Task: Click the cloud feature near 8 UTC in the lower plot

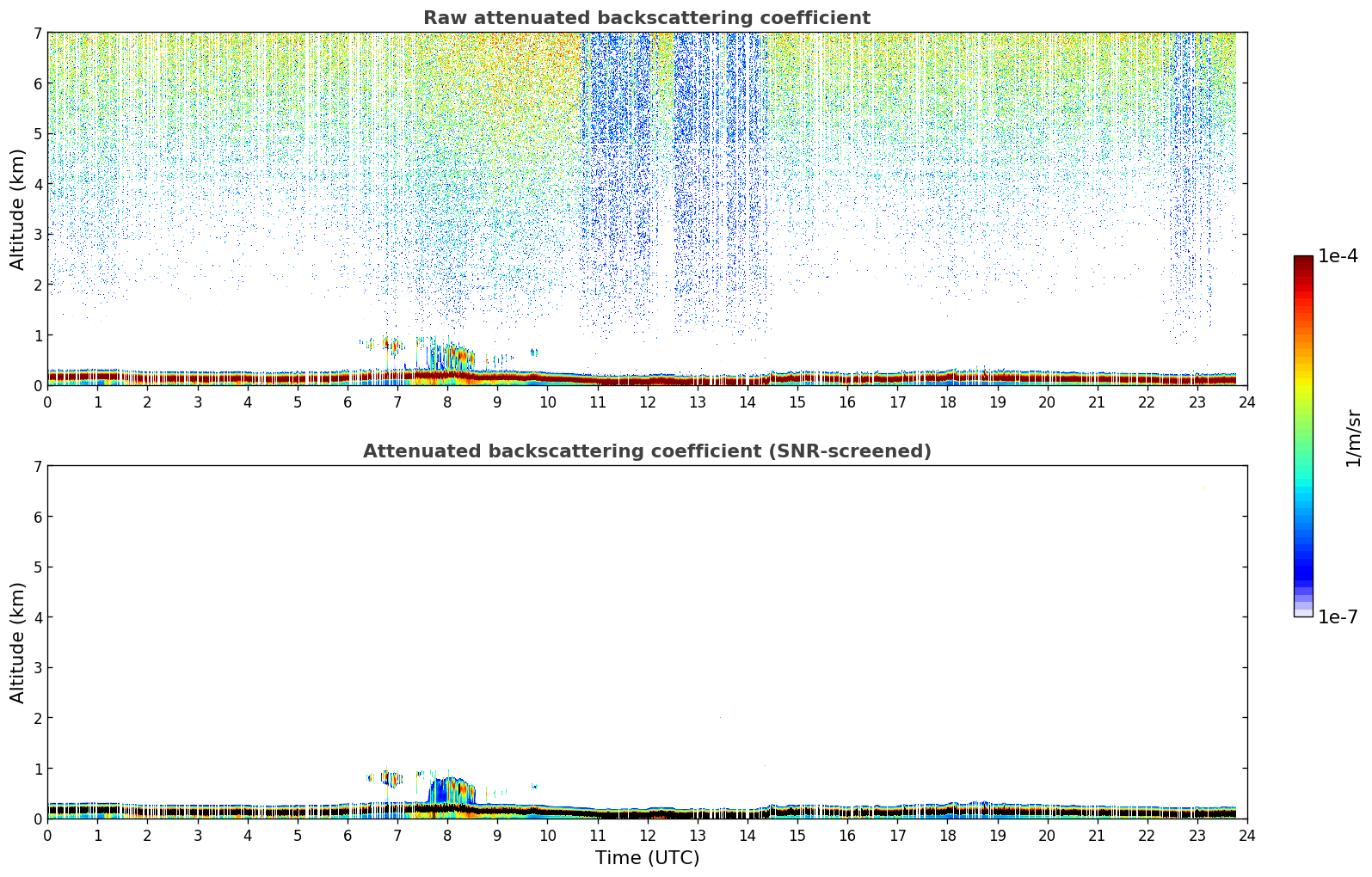Action: point(451,791)
